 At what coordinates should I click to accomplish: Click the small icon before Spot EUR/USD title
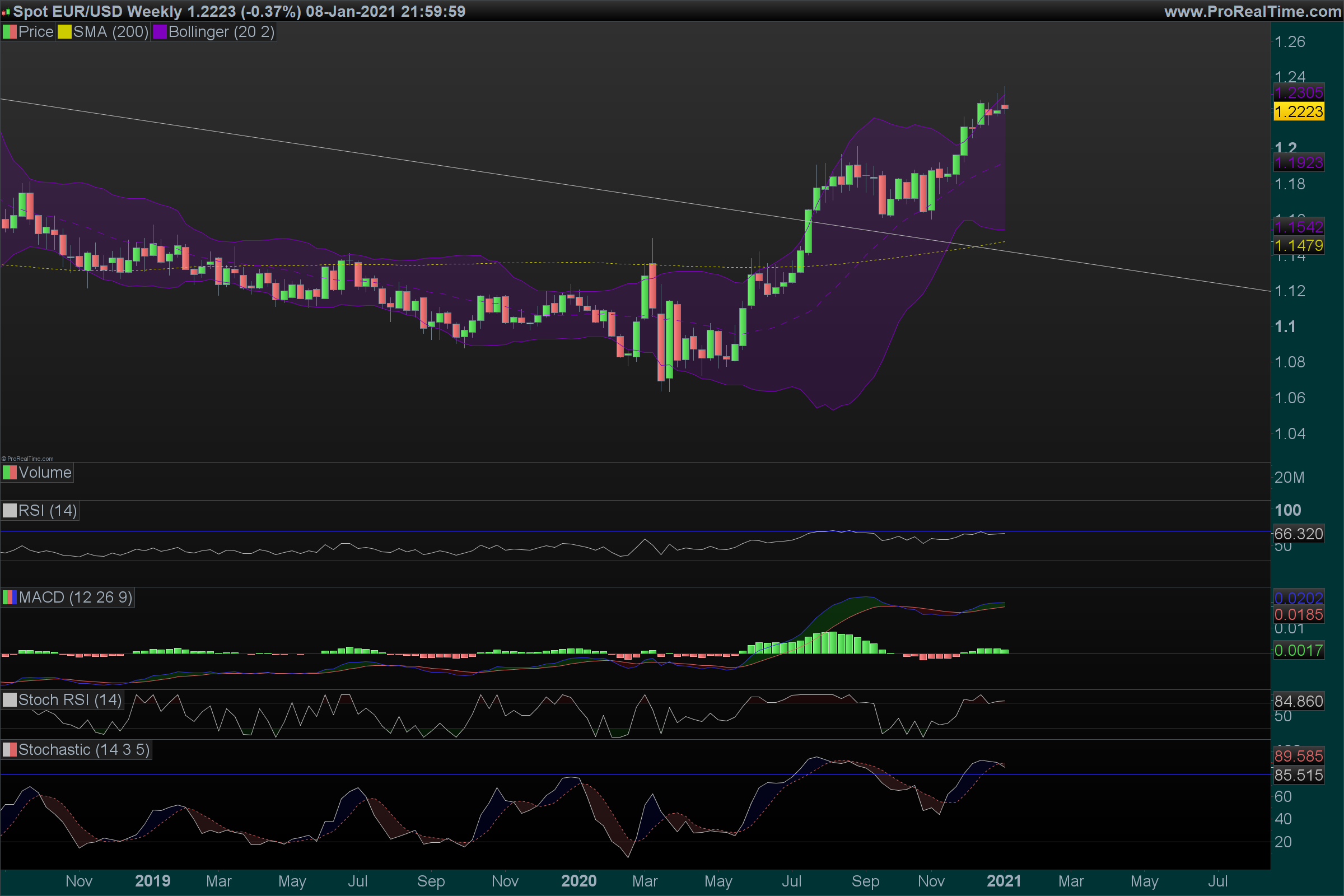pos(6,12)
